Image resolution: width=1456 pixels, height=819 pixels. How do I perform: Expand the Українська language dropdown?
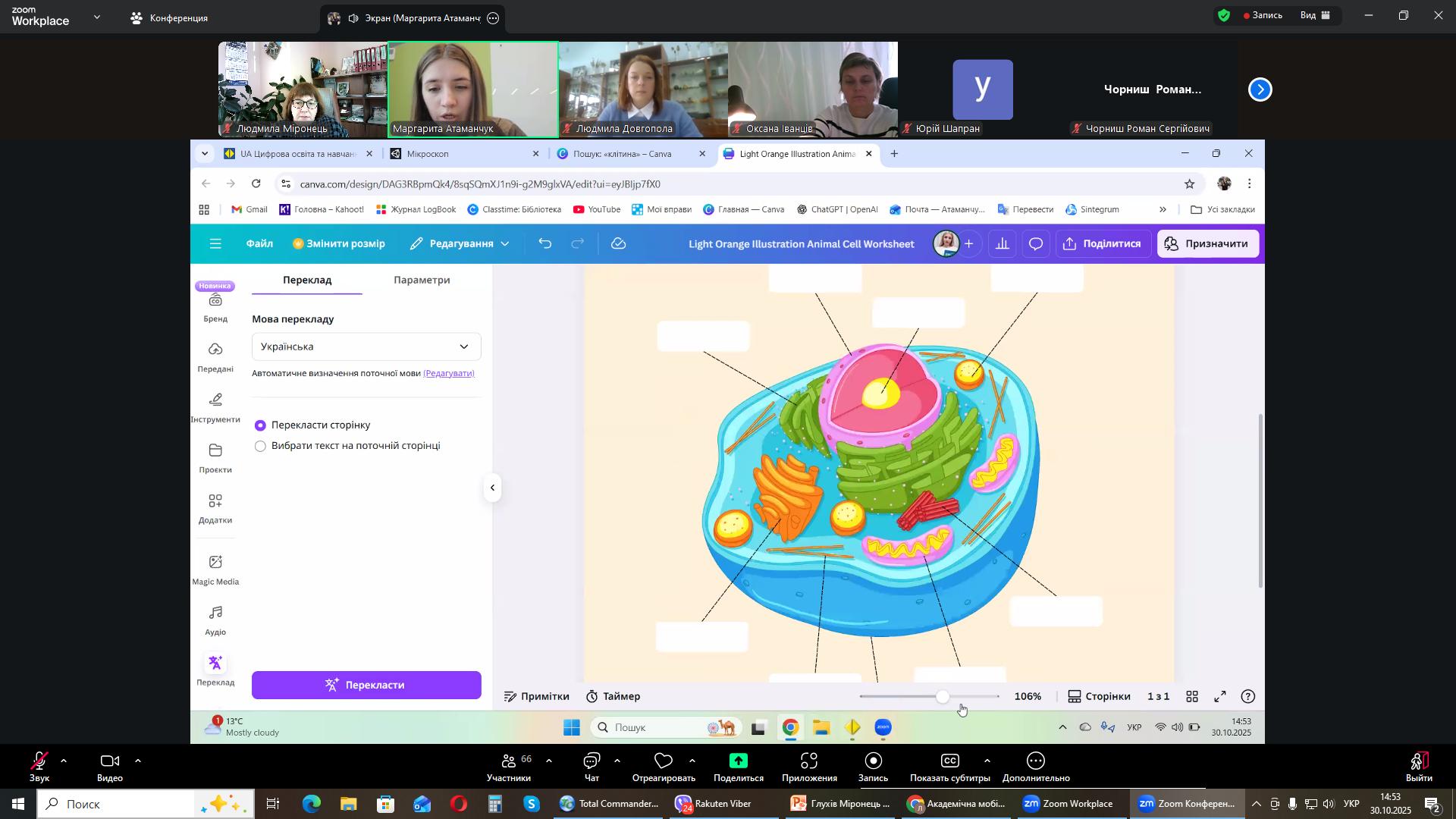366,347
